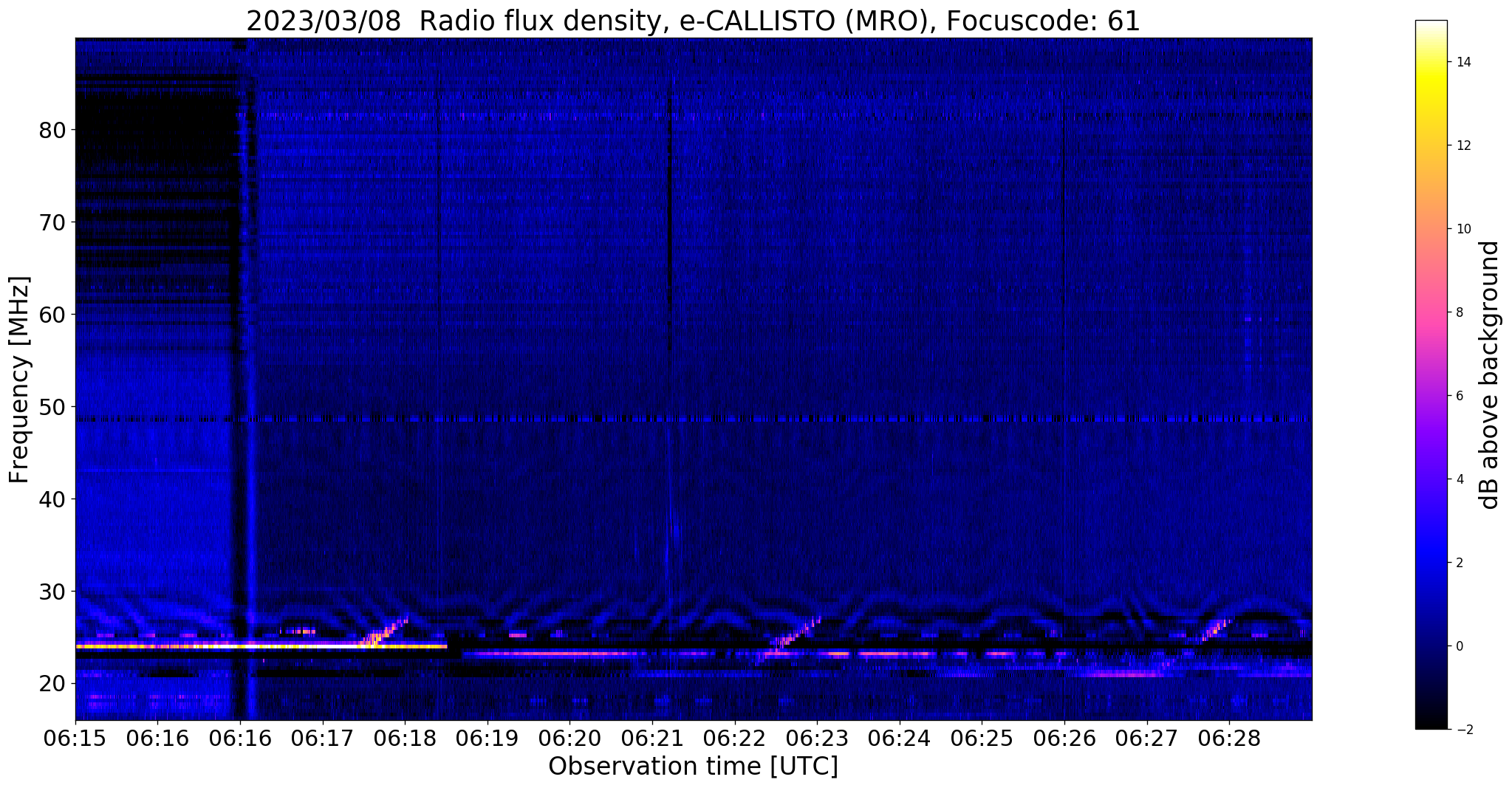Click the 50 MHz y-axis tick label
1512x788 pixels.
pyautogui.click(x=52, y=407)
